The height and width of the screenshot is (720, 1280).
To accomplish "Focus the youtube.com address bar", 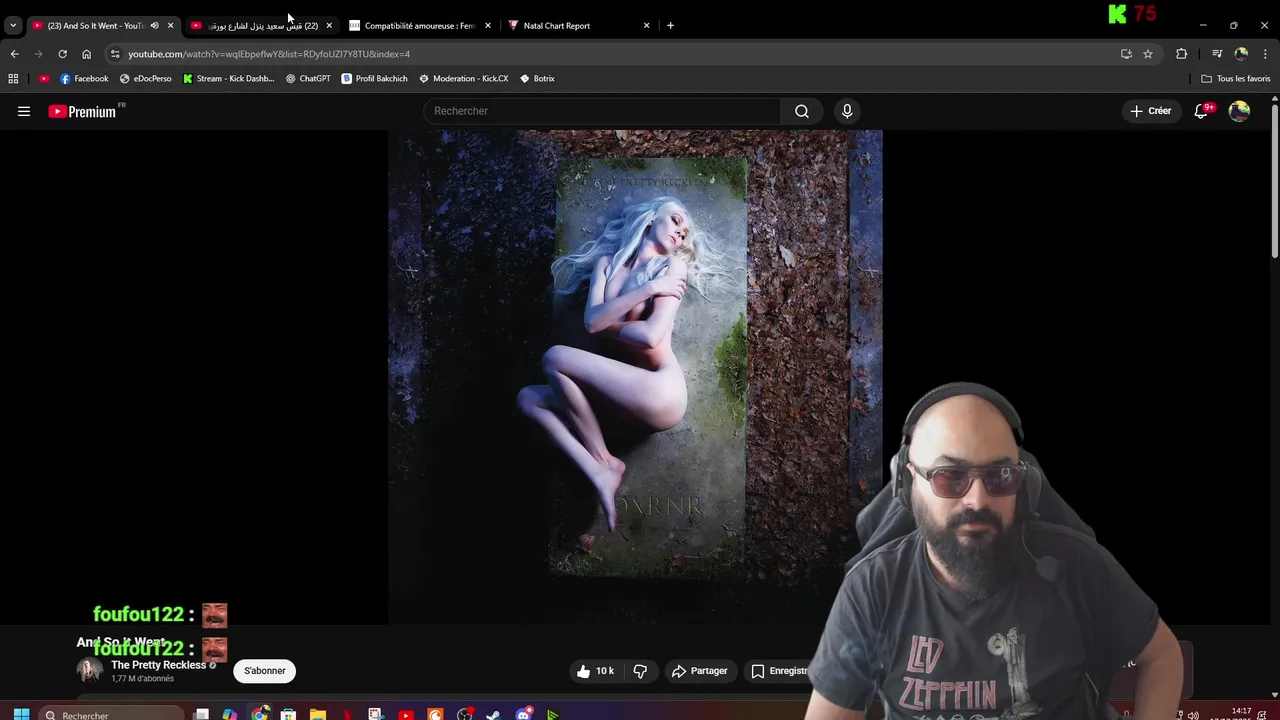I will point(610,54).
